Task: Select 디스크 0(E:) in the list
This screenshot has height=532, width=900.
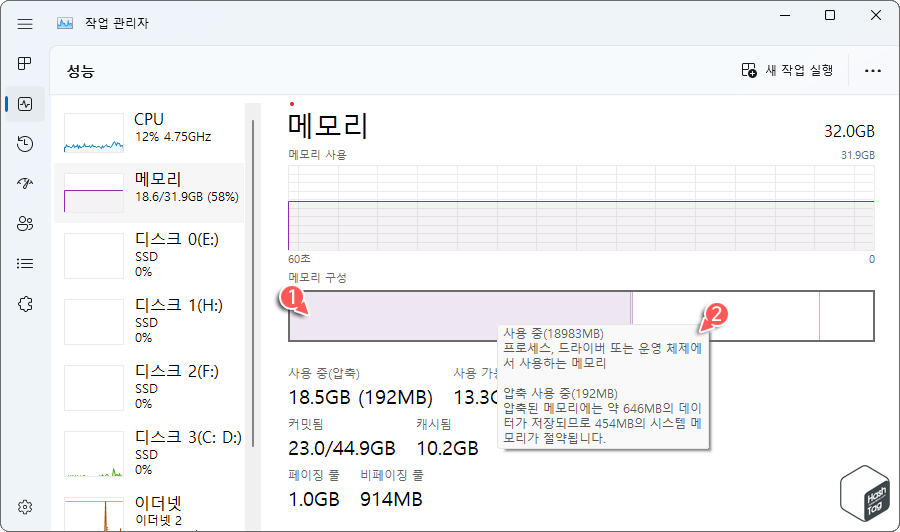Action: coord(149,255)
